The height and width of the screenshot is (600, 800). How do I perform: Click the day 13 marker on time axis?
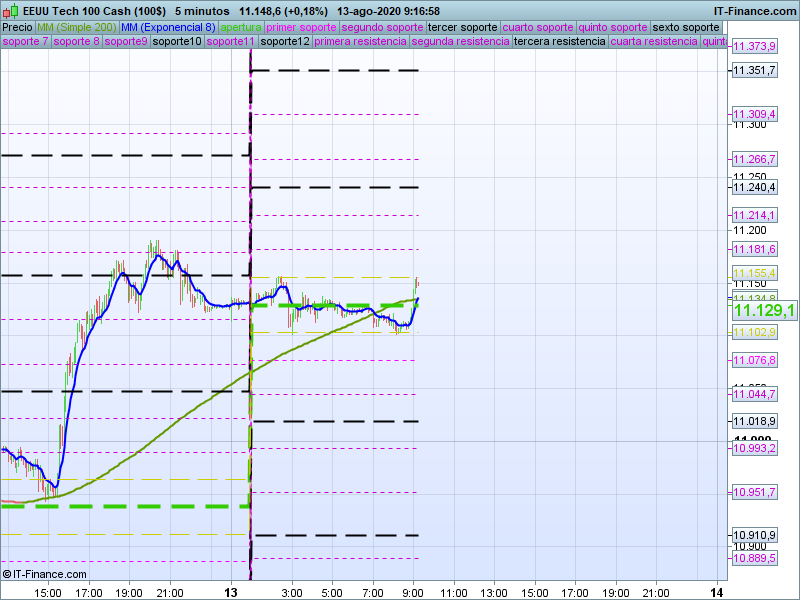pos(233,592)
